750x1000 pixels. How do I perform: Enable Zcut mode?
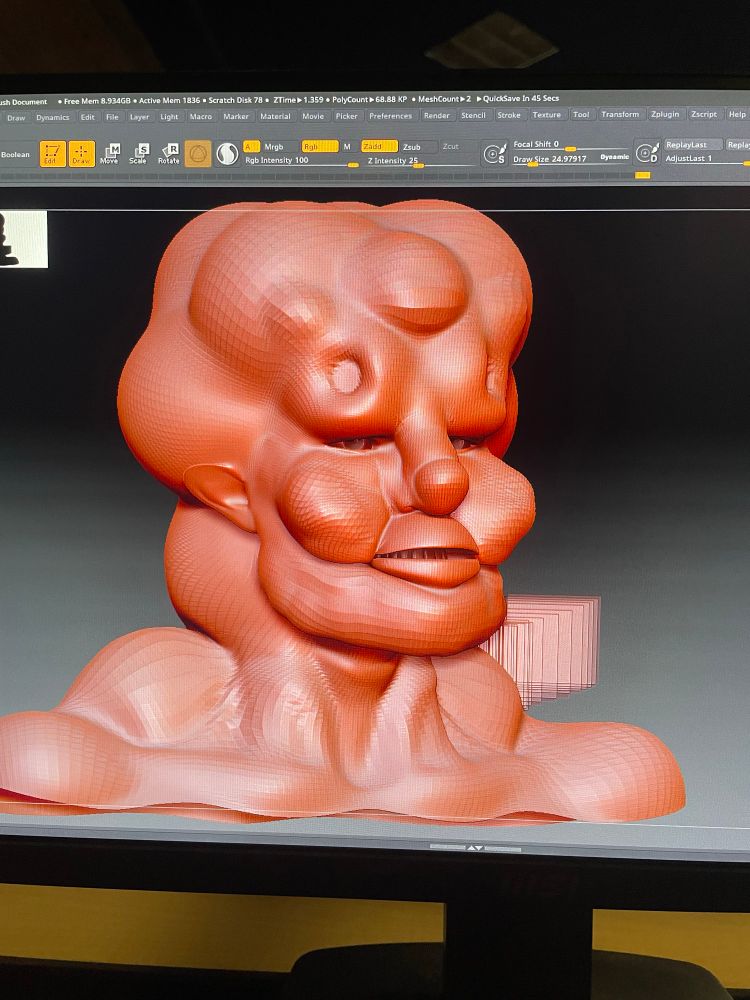[451, 147]
